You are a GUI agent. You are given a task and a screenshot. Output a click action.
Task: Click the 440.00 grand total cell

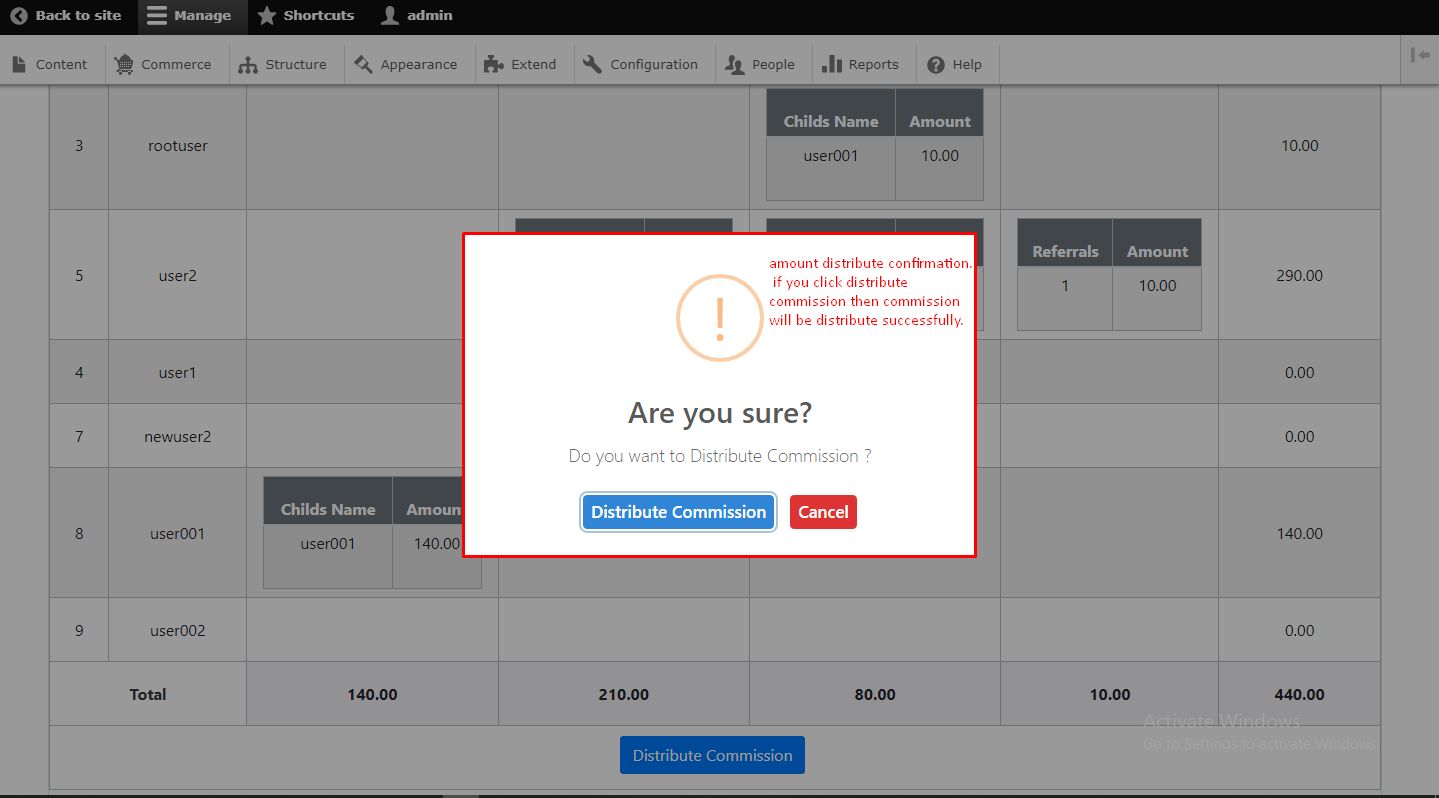click(1299, 694)
